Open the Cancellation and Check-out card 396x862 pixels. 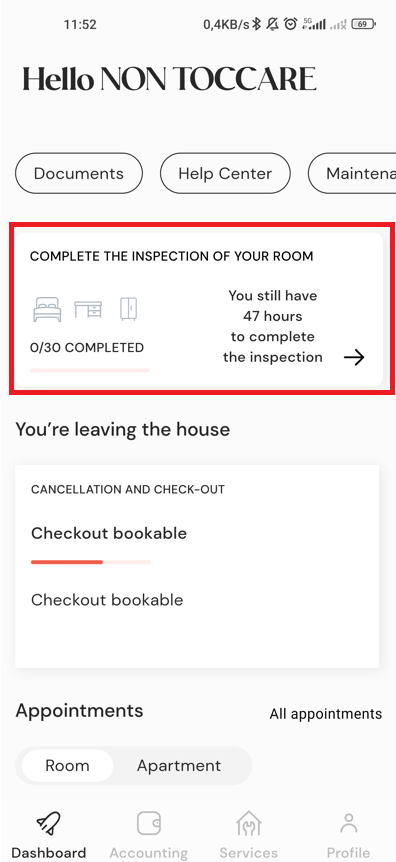point(197,566)
